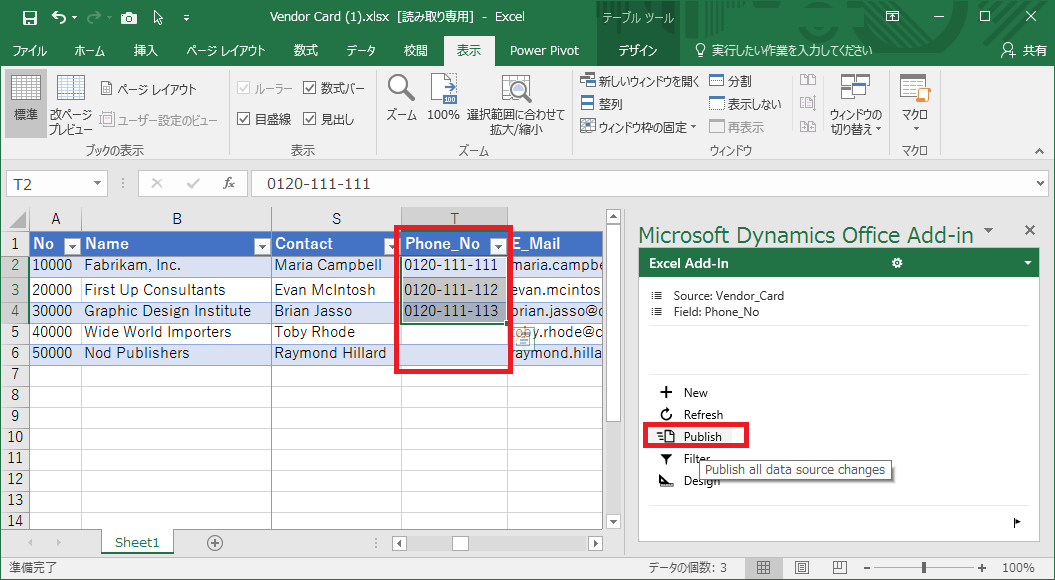Cancel formula entry with X icon
The image size is (1055, 580).
(x=157, y=184)
